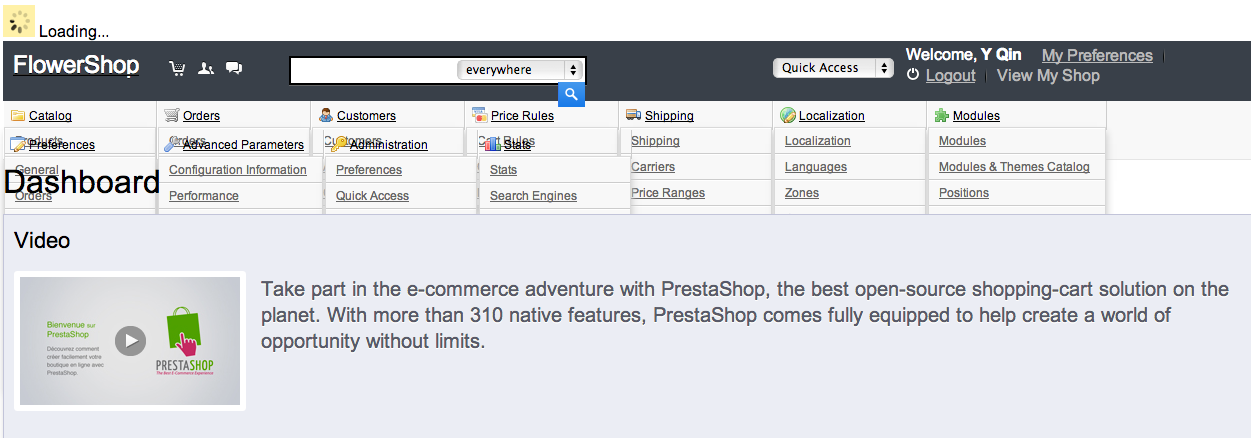Open the customers icon beside the cart
The height and width of the screenshot is (438, 1251).
click(206, 69)
